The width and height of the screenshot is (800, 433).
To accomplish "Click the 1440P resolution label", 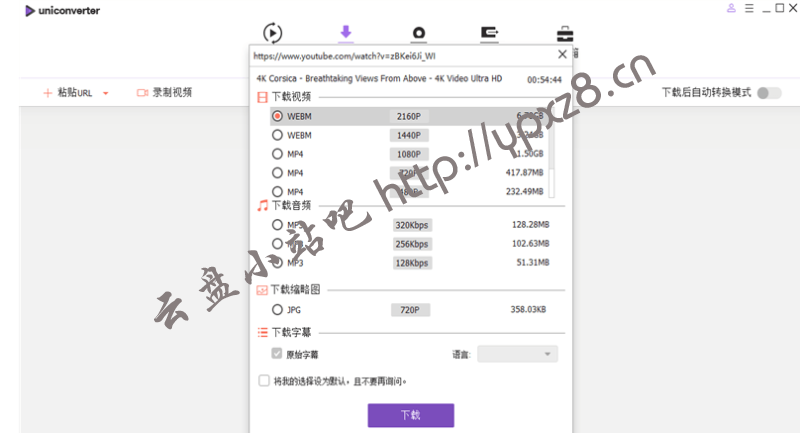I will [x=409, y=135].
